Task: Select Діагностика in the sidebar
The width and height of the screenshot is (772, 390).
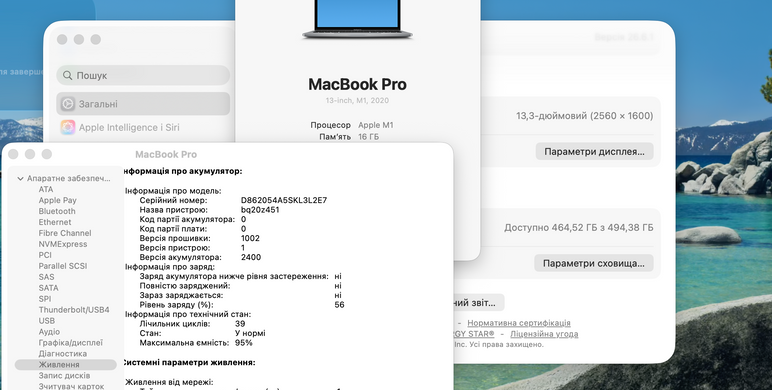Action: coord(63,354)
